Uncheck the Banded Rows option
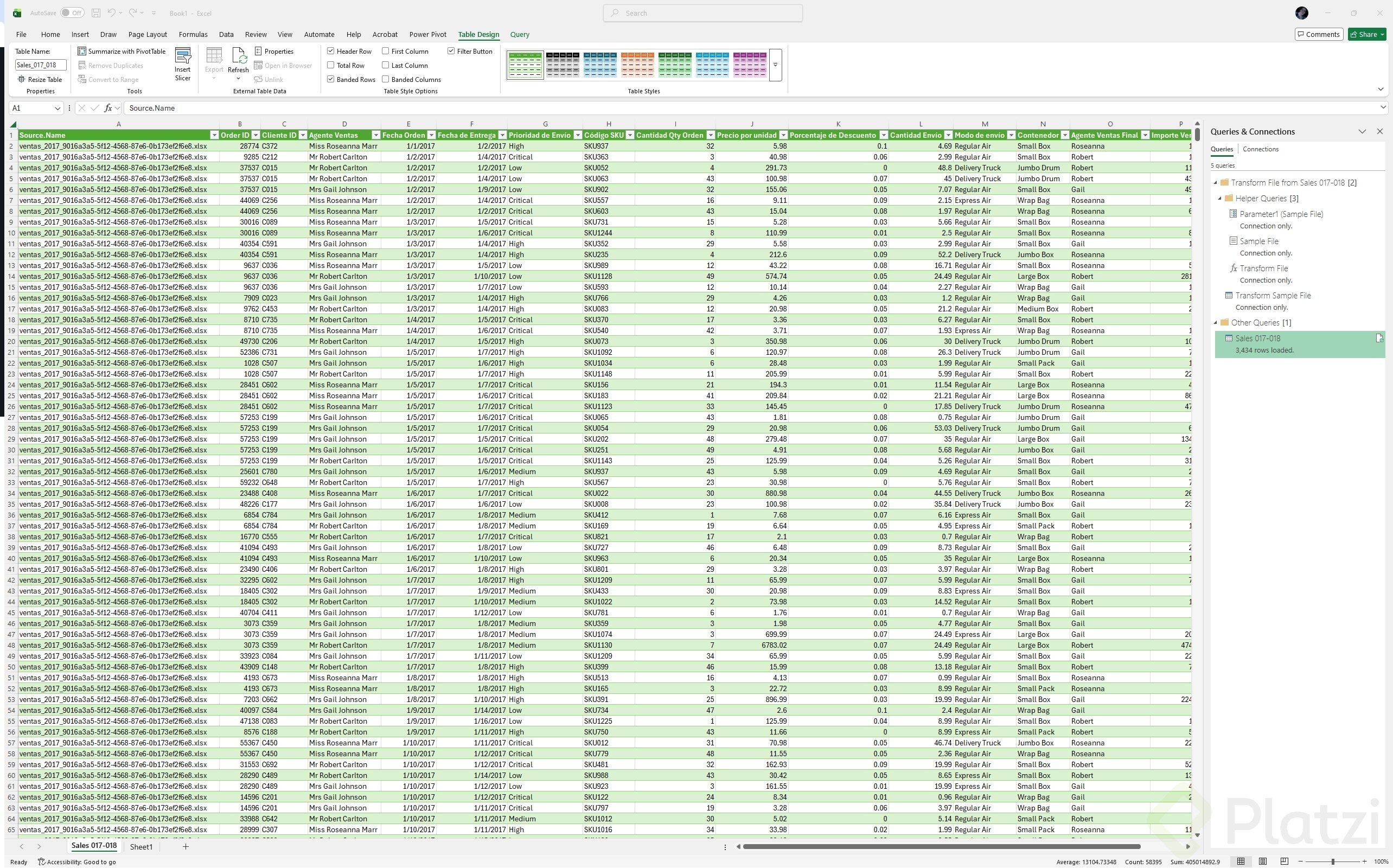1393x868 pixels. pyautogui.click(x=330, y=79)
